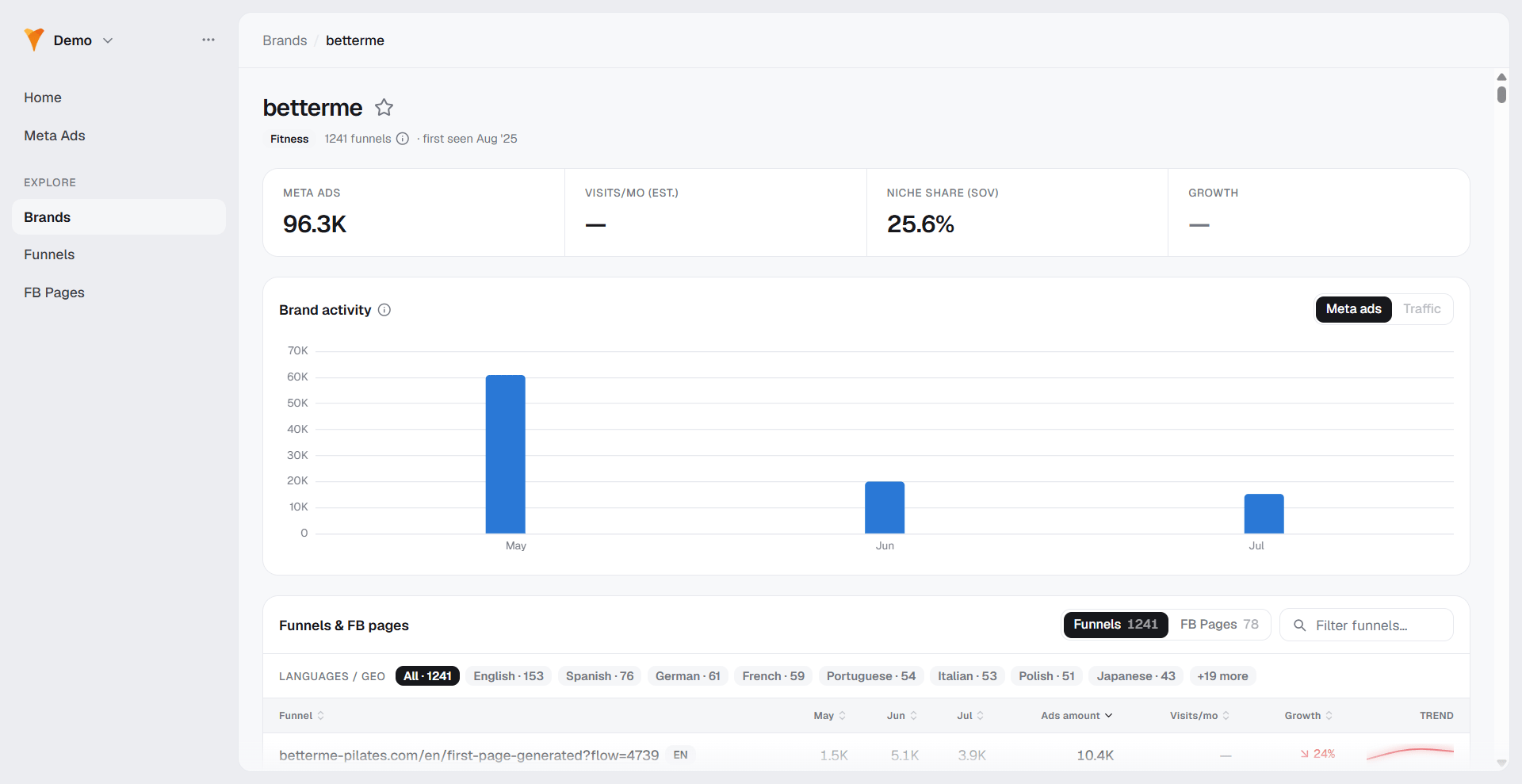Expand +19 more languages
Image resolution: width=1522 pixels, height=784 pixels.
(x=1222, y=676)
